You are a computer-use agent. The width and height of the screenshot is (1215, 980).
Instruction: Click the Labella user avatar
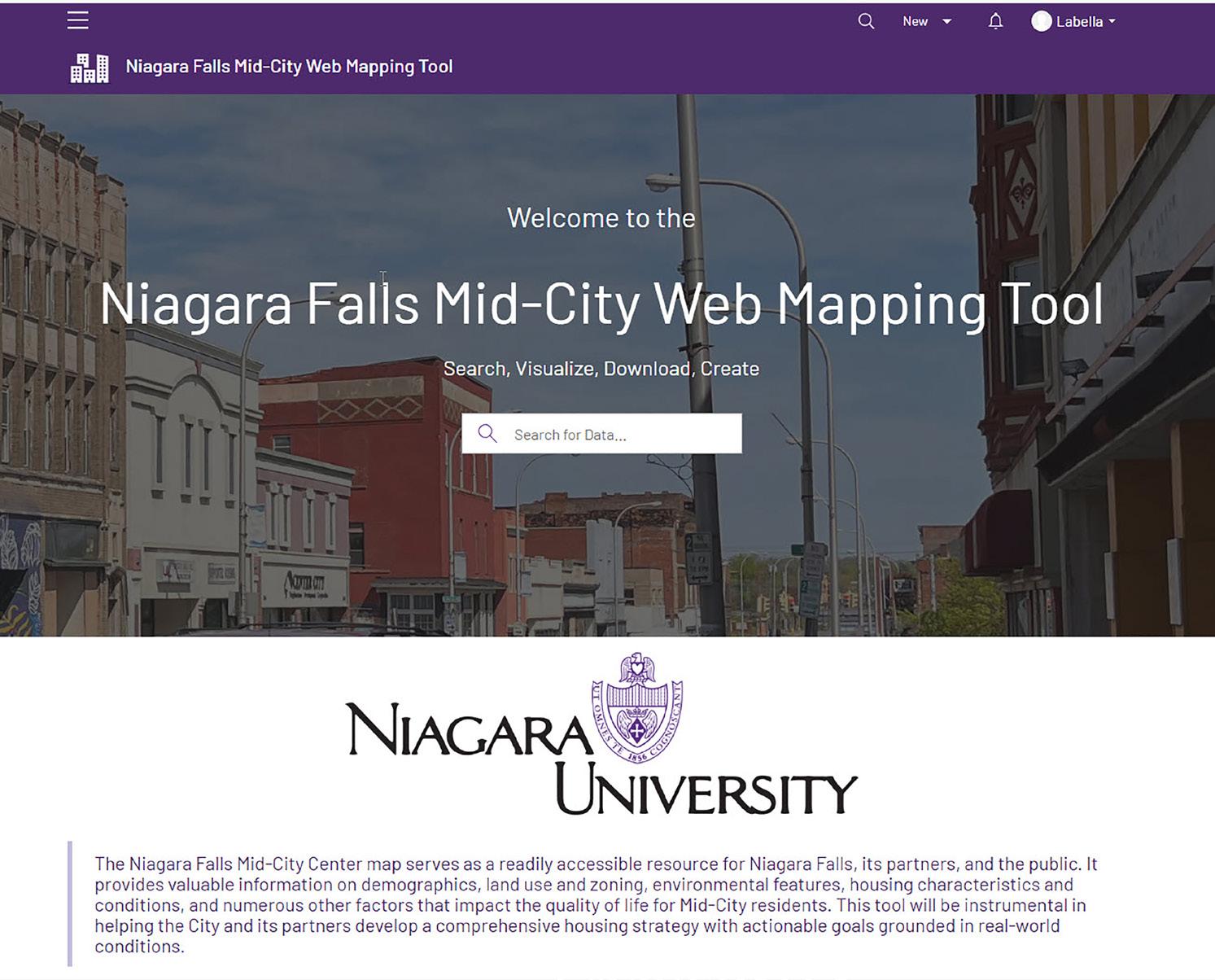[x=1041, y=22]
